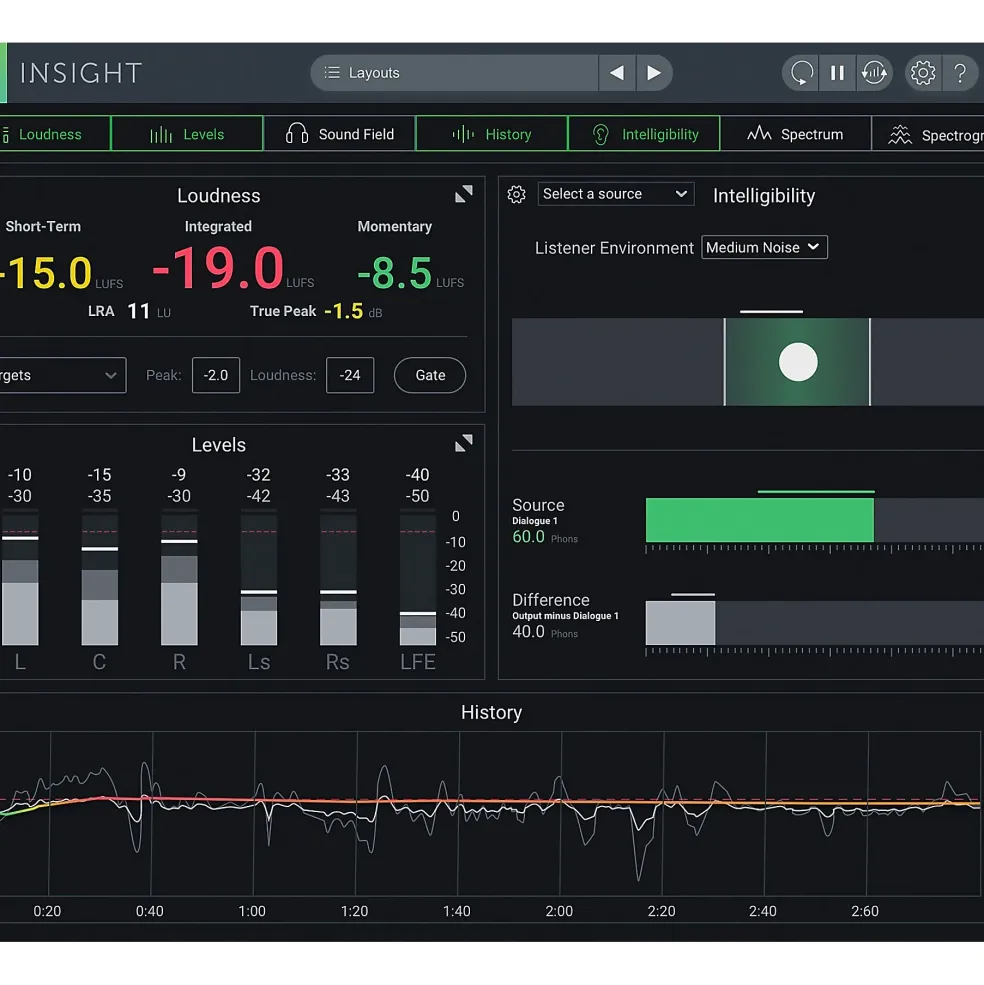Image resolution: width=984 pixels, height=985 pixels.
Task: Go to next layout arrow
Action: coord(654,73)
